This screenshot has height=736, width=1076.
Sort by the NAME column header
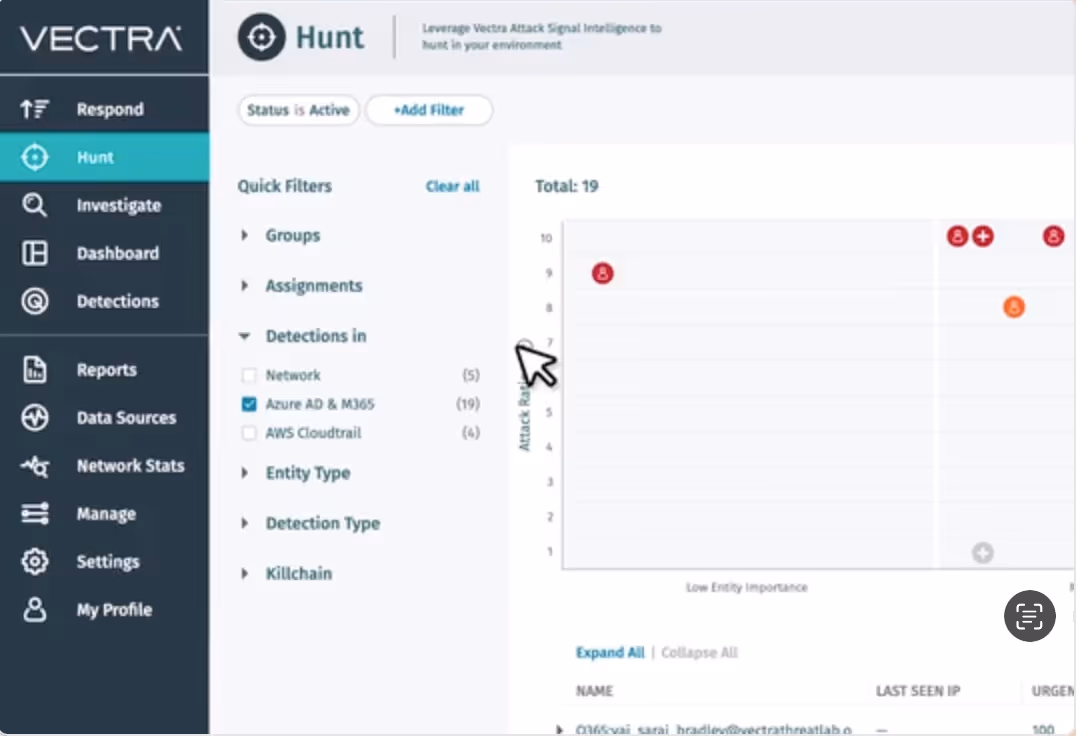click(x=594, y=691)
